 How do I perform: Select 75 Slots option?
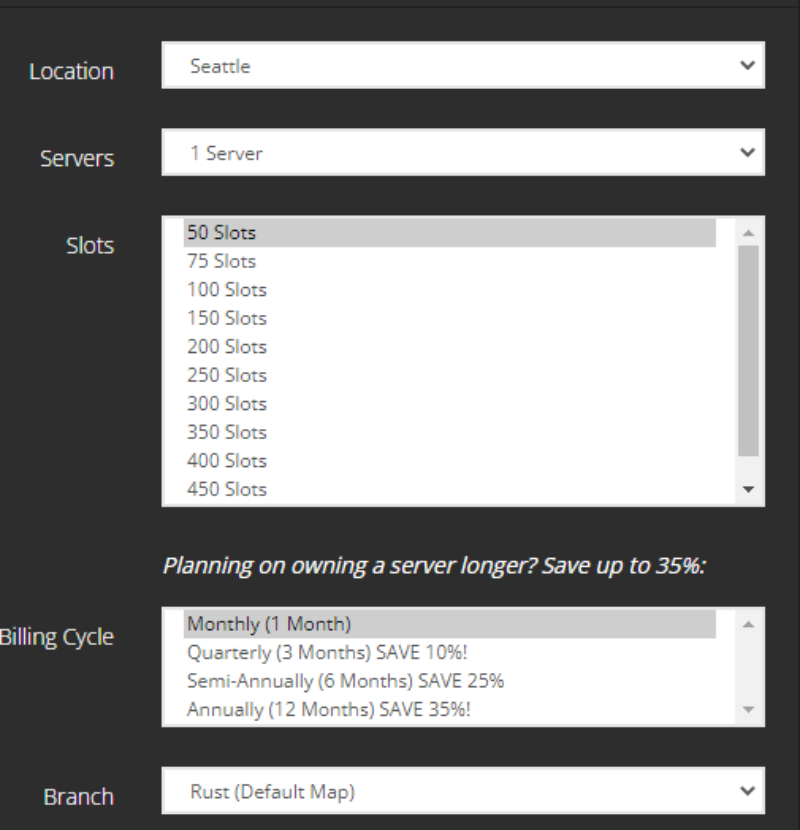tap(450, 261)
